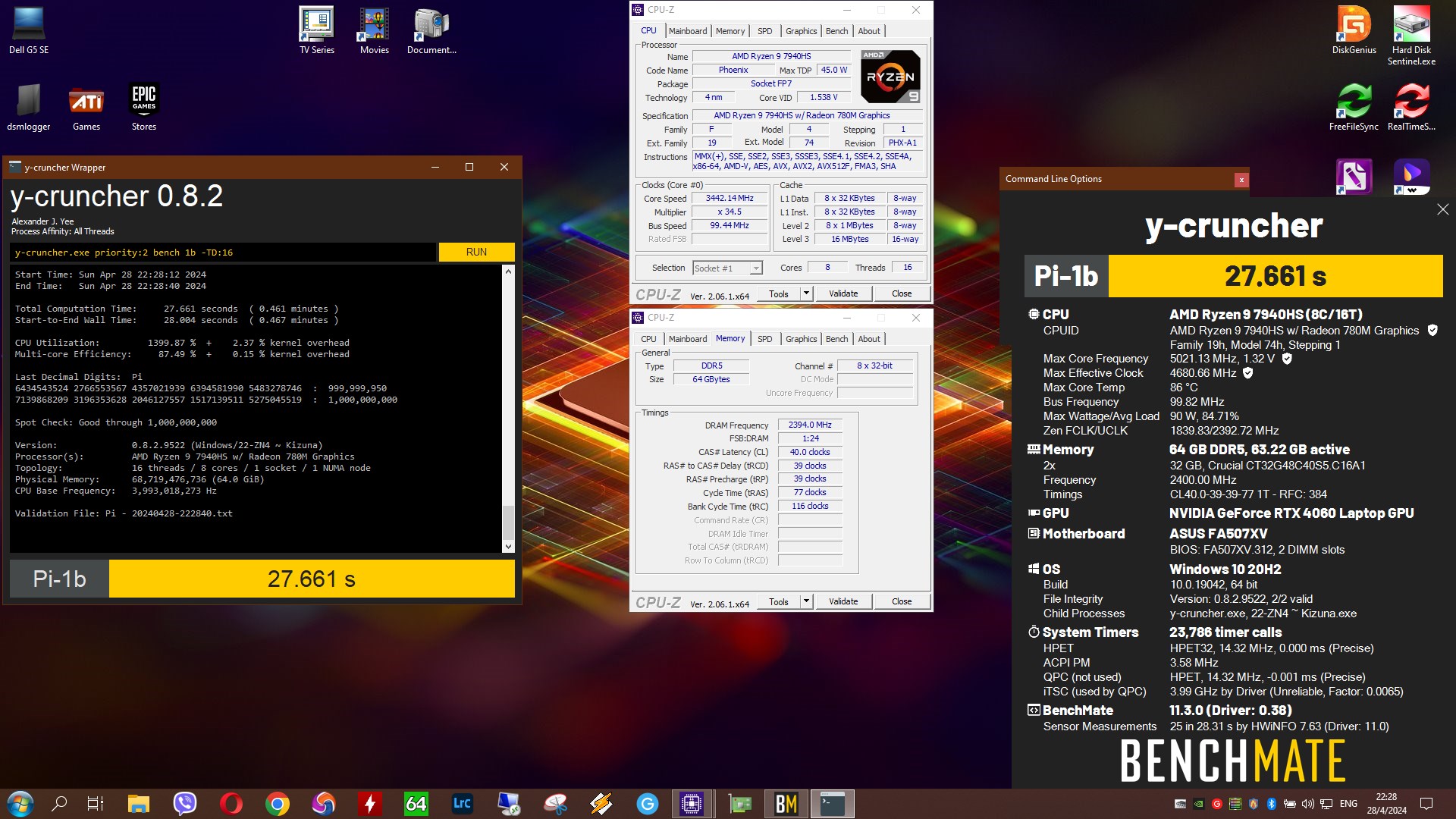
Task: Click the BenchMate Pi-1b result 27.661 s
Action: click(x=1276, y=276)
